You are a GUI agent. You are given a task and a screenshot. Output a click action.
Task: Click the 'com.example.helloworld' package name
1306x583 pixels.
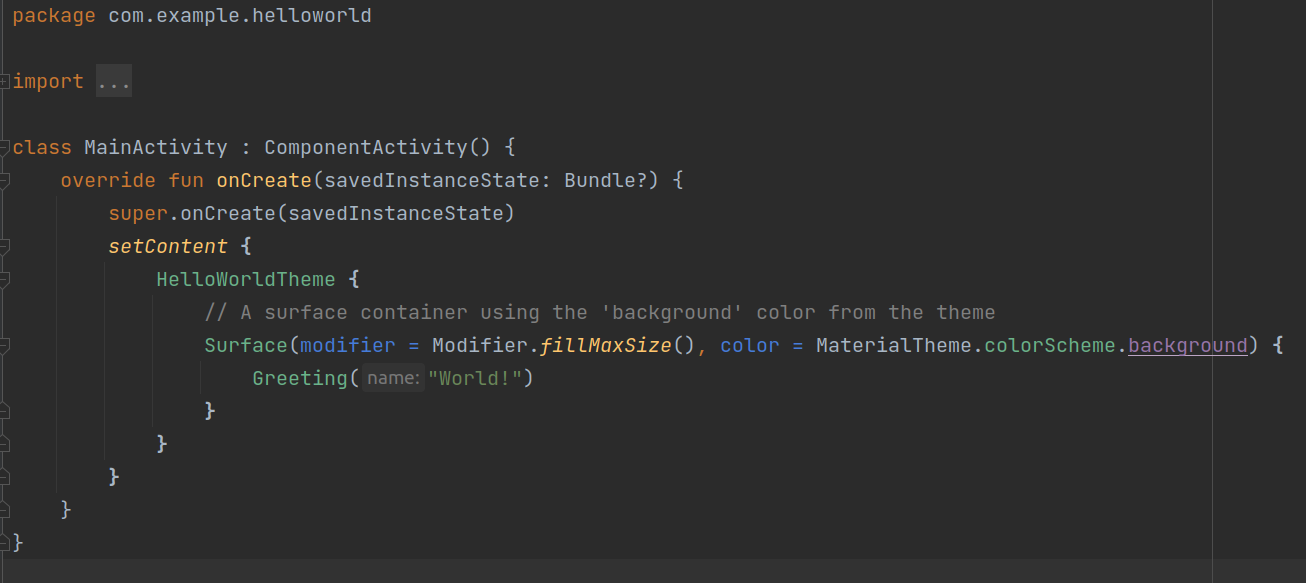[240, 16]
